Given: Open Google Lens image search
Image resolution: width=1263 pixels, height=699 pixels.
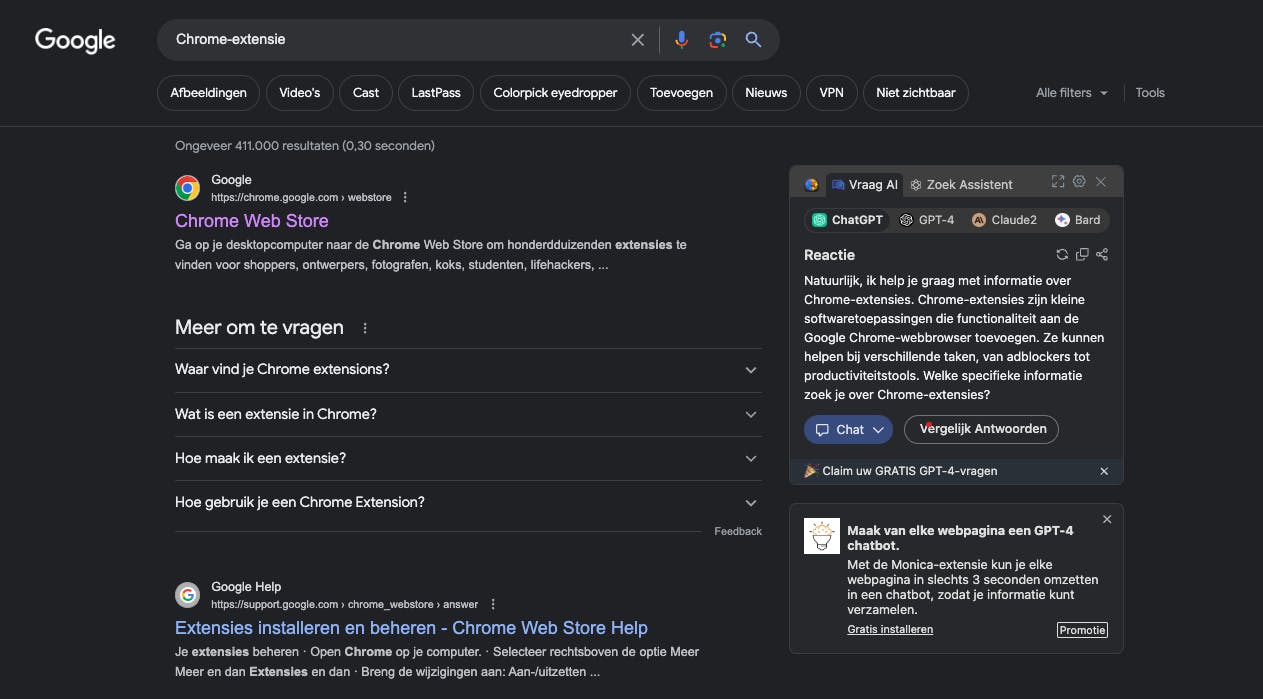Looking at the screenshot, I should pos(717,40).
